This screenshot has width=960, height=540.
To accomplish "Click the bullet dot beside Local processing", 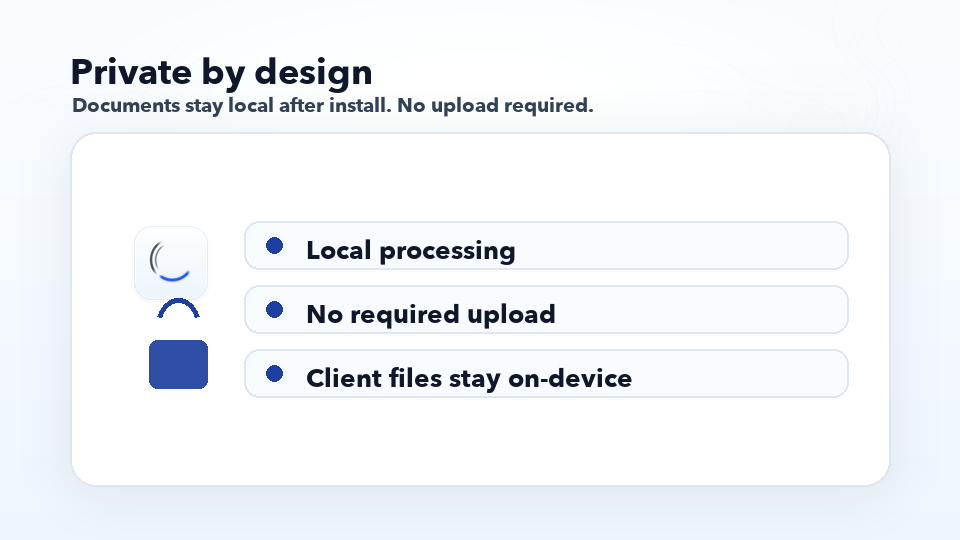I will point(274,246).
